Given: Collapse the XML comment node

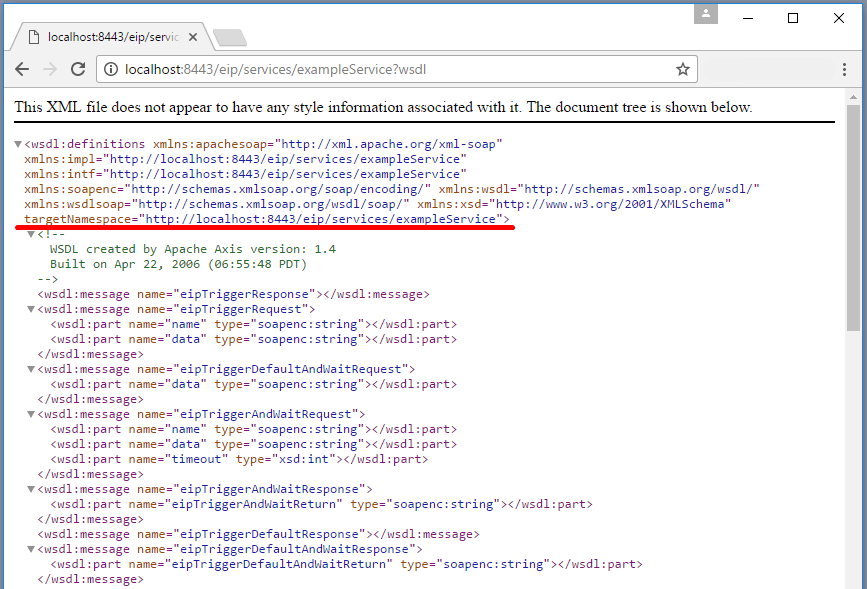Looking at the screenshot, I should click(x=32, y=234).
